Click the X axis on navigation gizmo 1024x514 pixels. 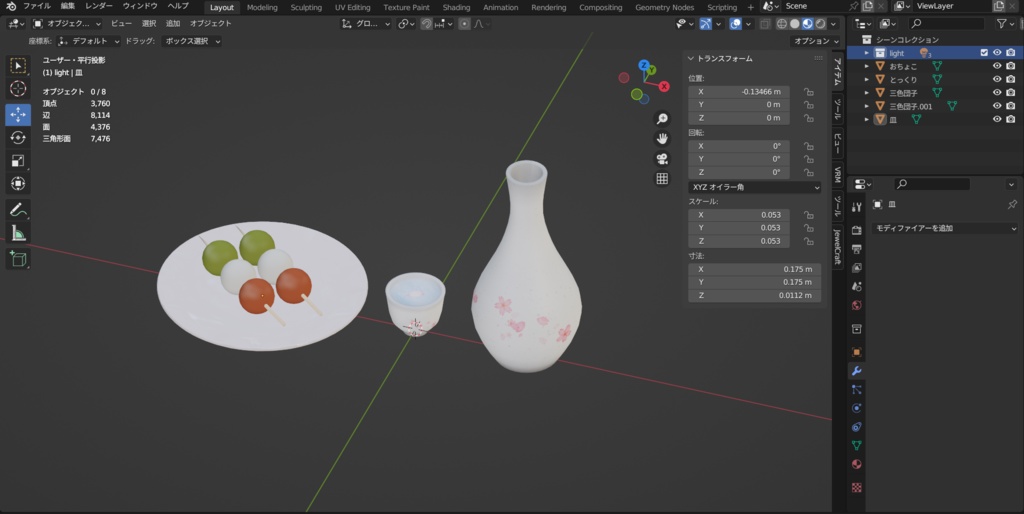pyautogui.click(x=664, y=86)
